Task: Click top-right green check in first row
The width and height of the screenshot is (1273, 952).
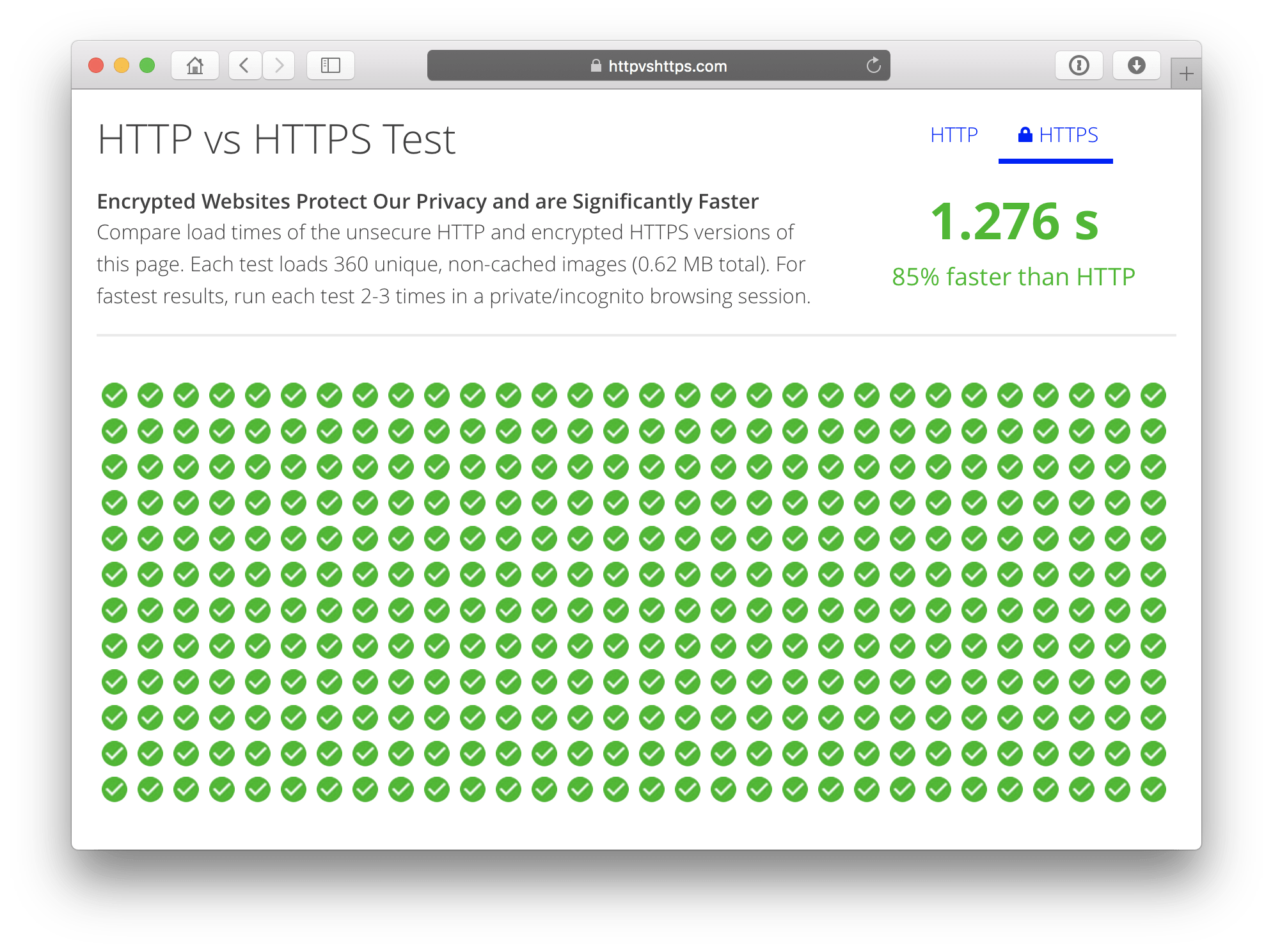Action: coord(1153,395)
